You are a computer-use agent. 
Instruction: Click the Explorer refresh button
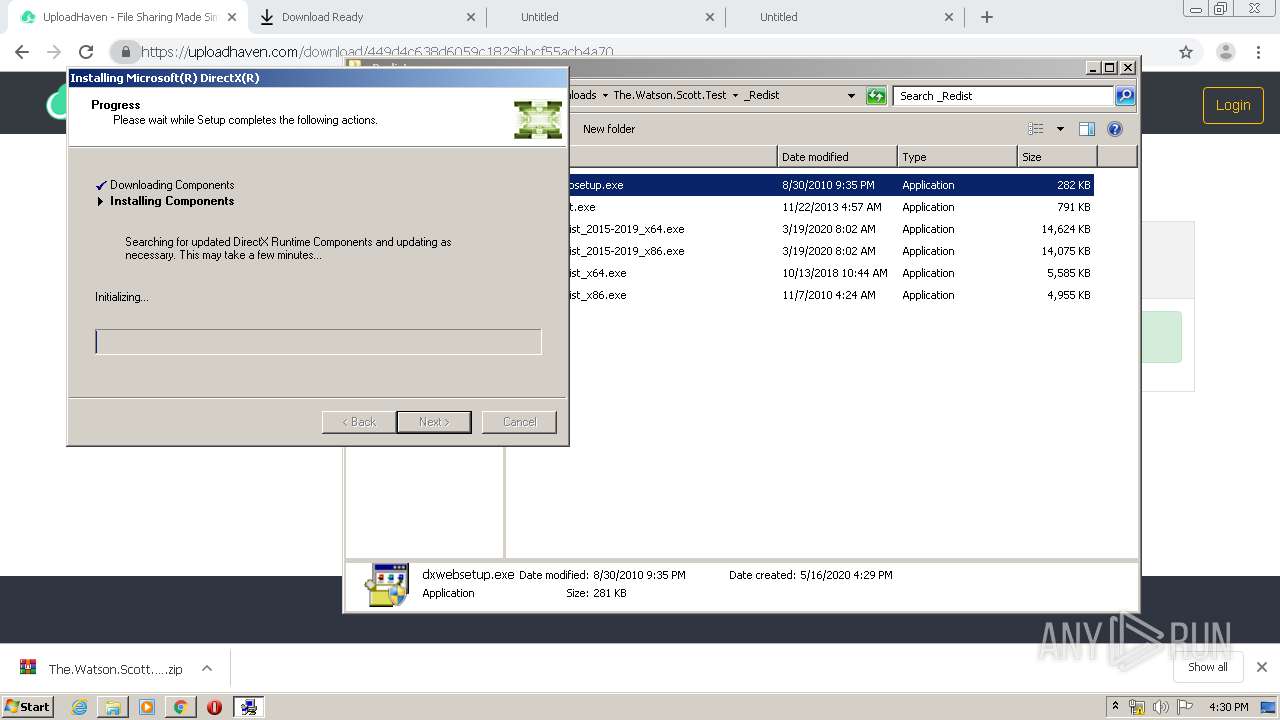click(x=876, y=96)
